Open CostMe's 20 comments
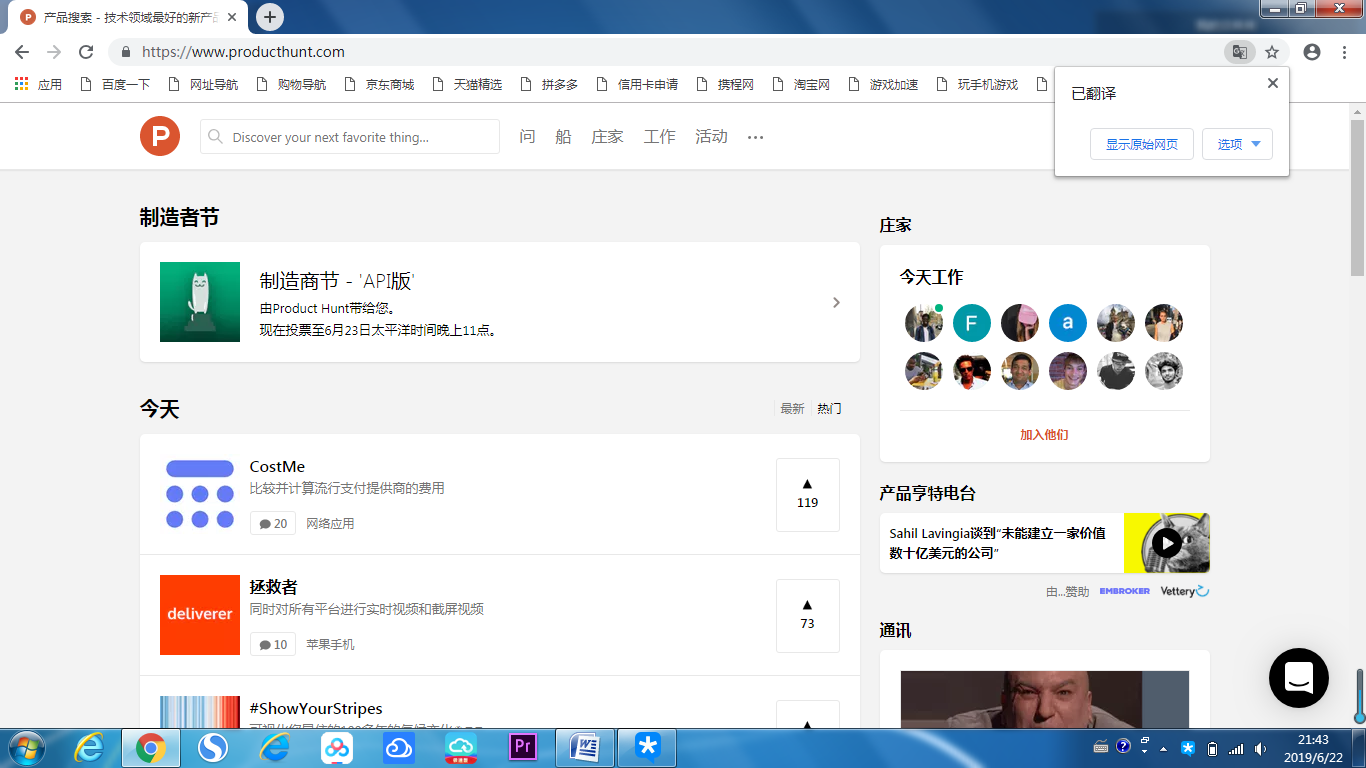The width and height of the screenshot is (1366, 768). pyautogui.click(x=273, y=524)
